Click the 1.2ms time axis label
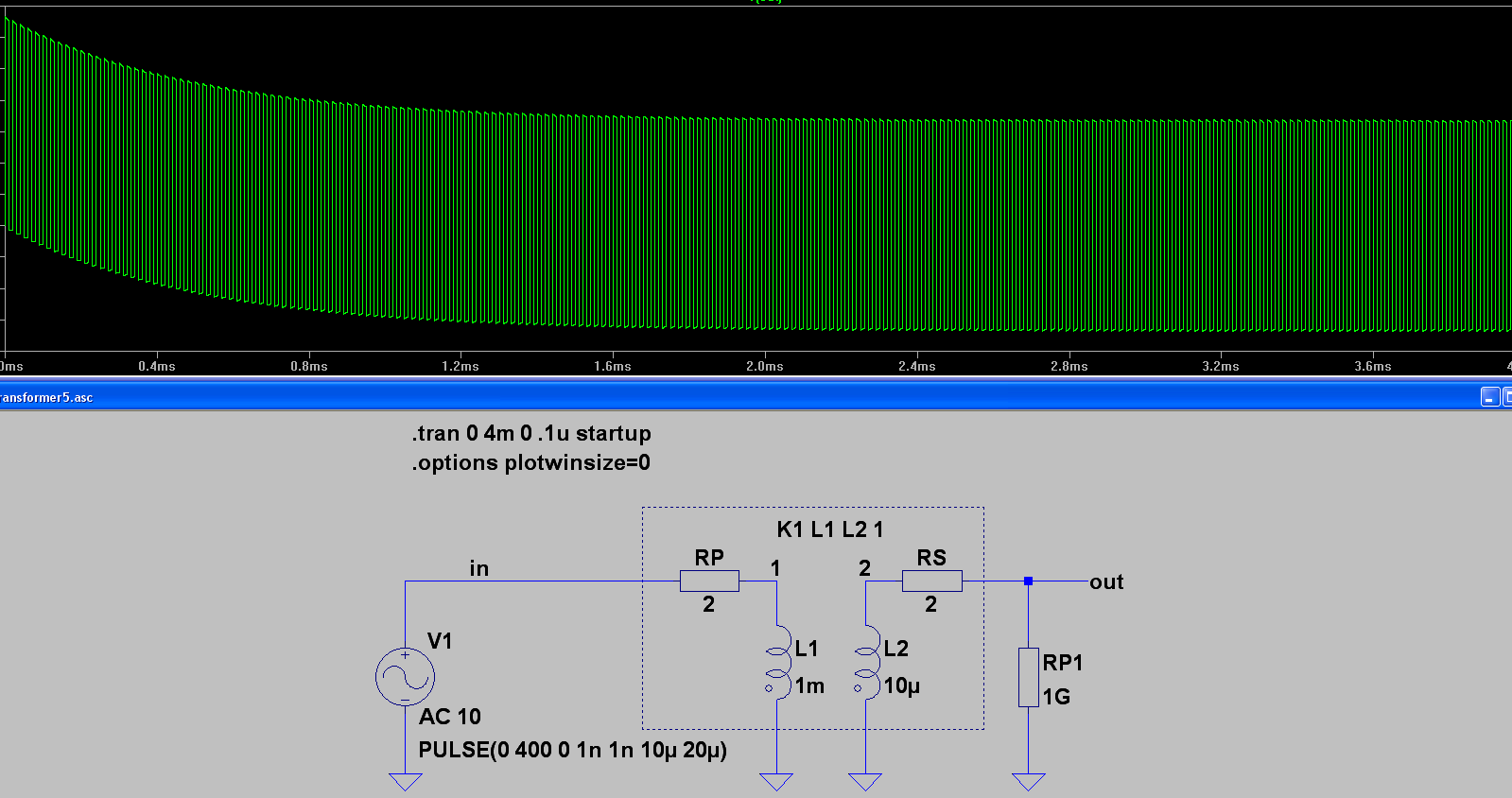 point(461,366)
